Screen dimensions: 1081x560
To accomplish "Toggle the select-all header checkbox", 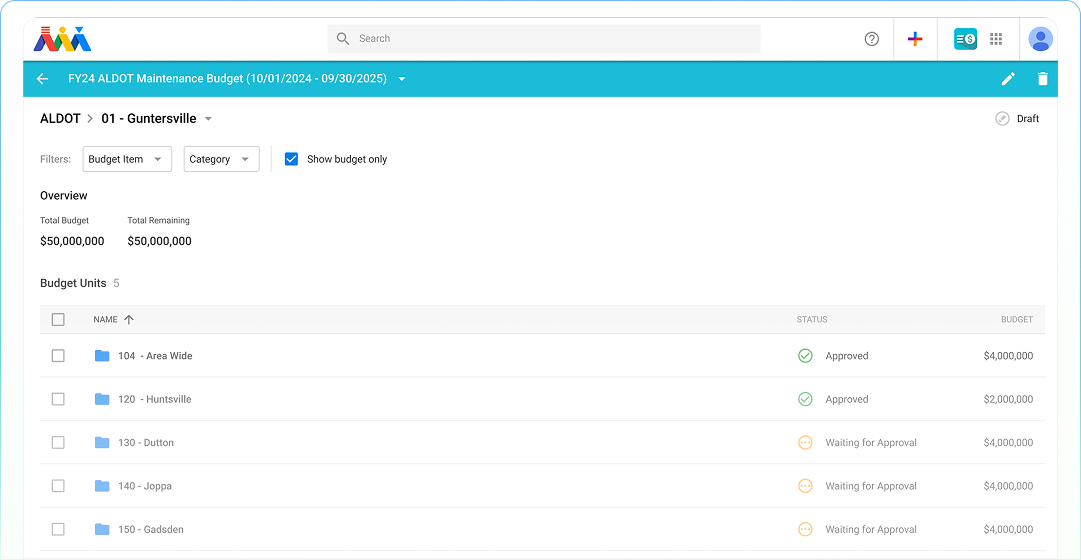I will coord(59,319).
